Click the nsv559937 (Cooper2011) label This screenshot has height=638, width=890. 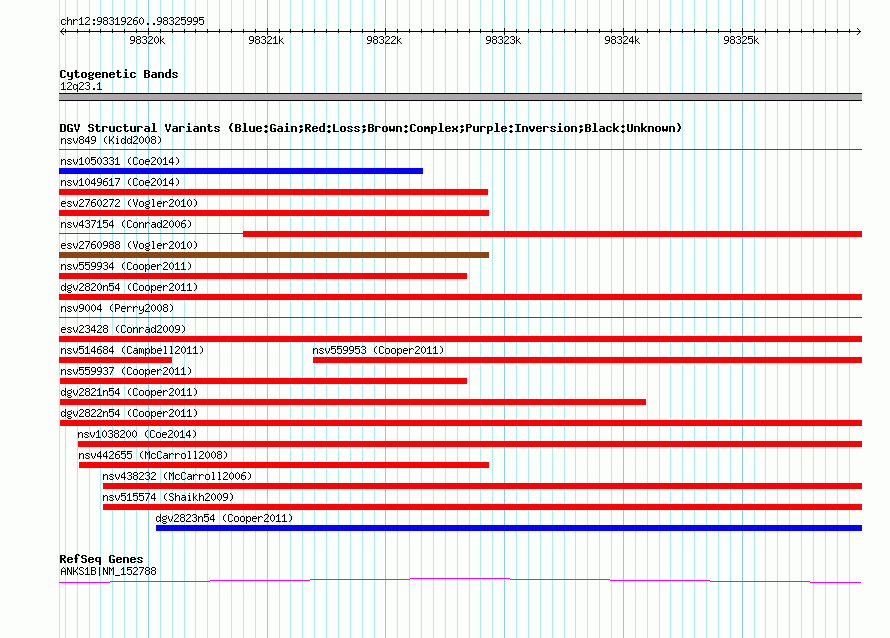point(126,371)
